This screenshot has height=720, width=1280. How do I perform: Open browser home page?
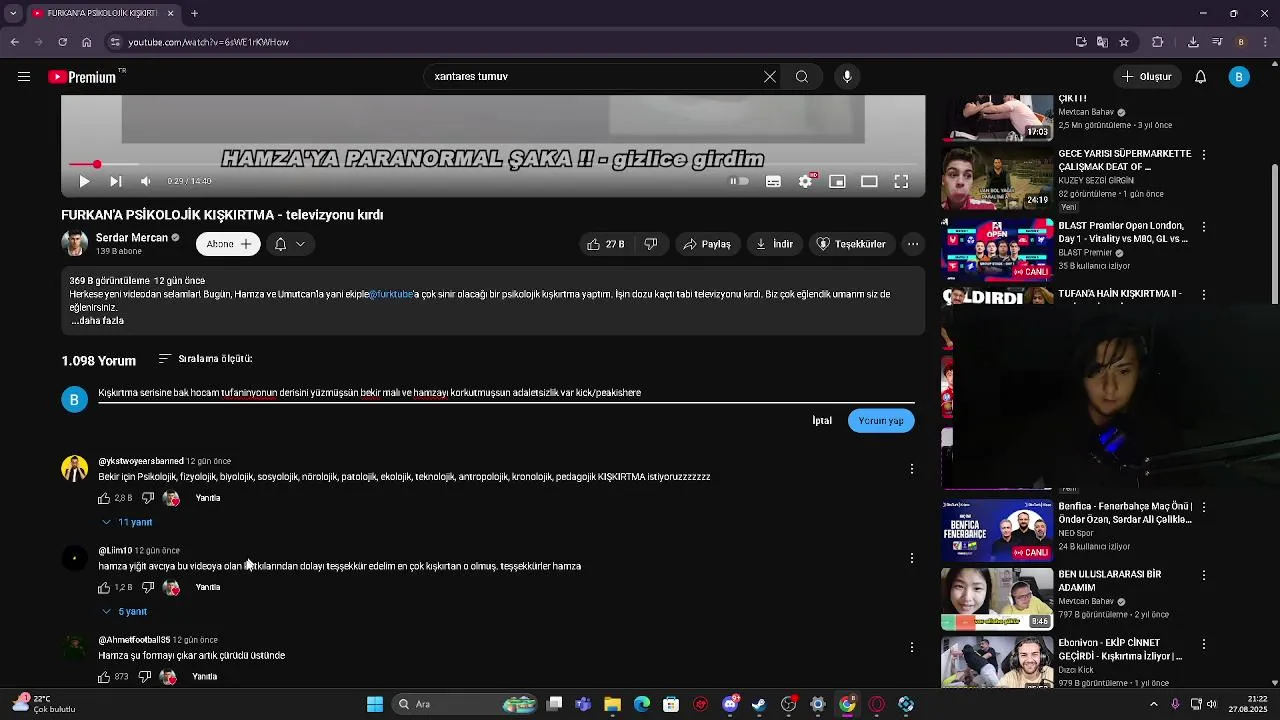(x=86, y=42)
